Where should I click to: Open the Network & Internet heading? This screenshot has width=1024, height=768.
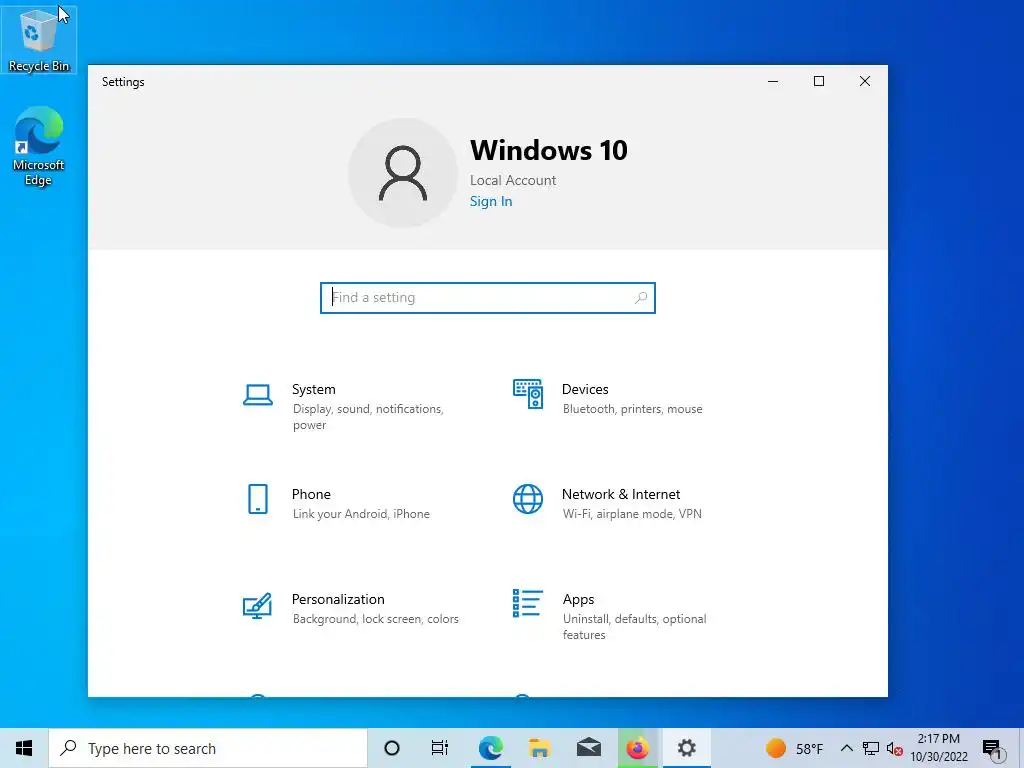621,494
